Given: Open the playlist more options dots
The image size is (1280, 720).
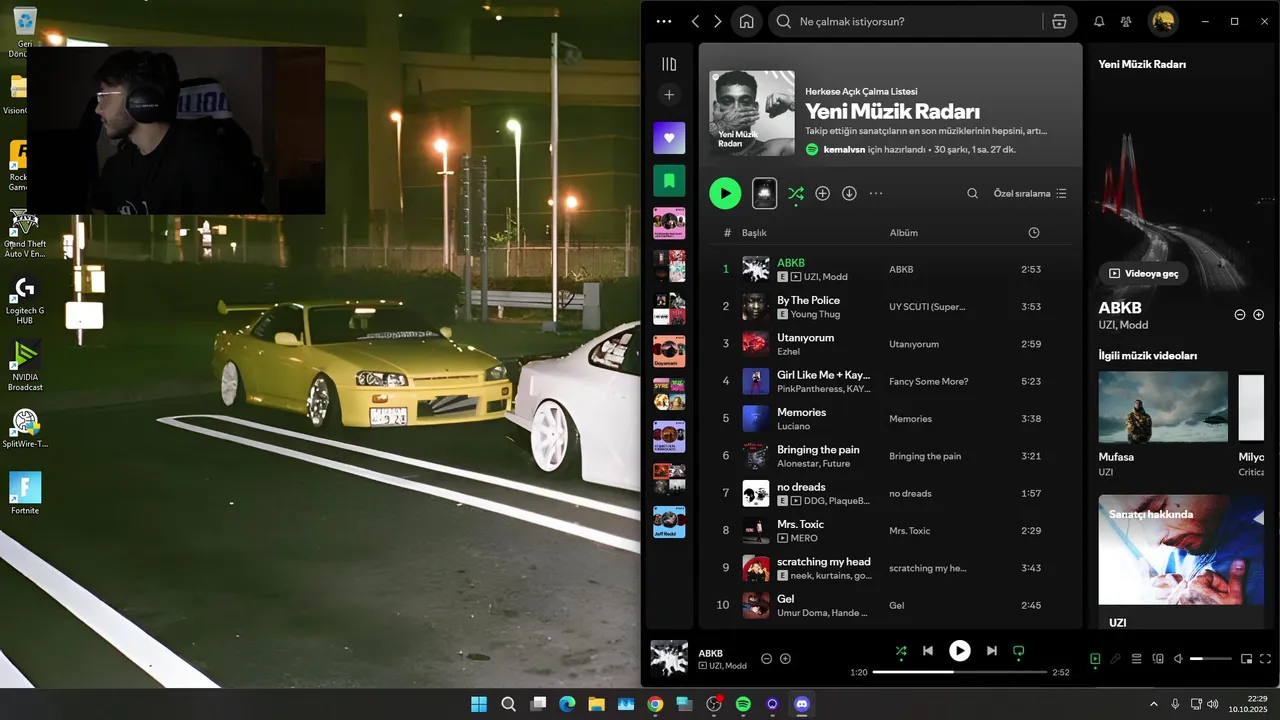Looking at the screenshot, I should coord(876,193).
